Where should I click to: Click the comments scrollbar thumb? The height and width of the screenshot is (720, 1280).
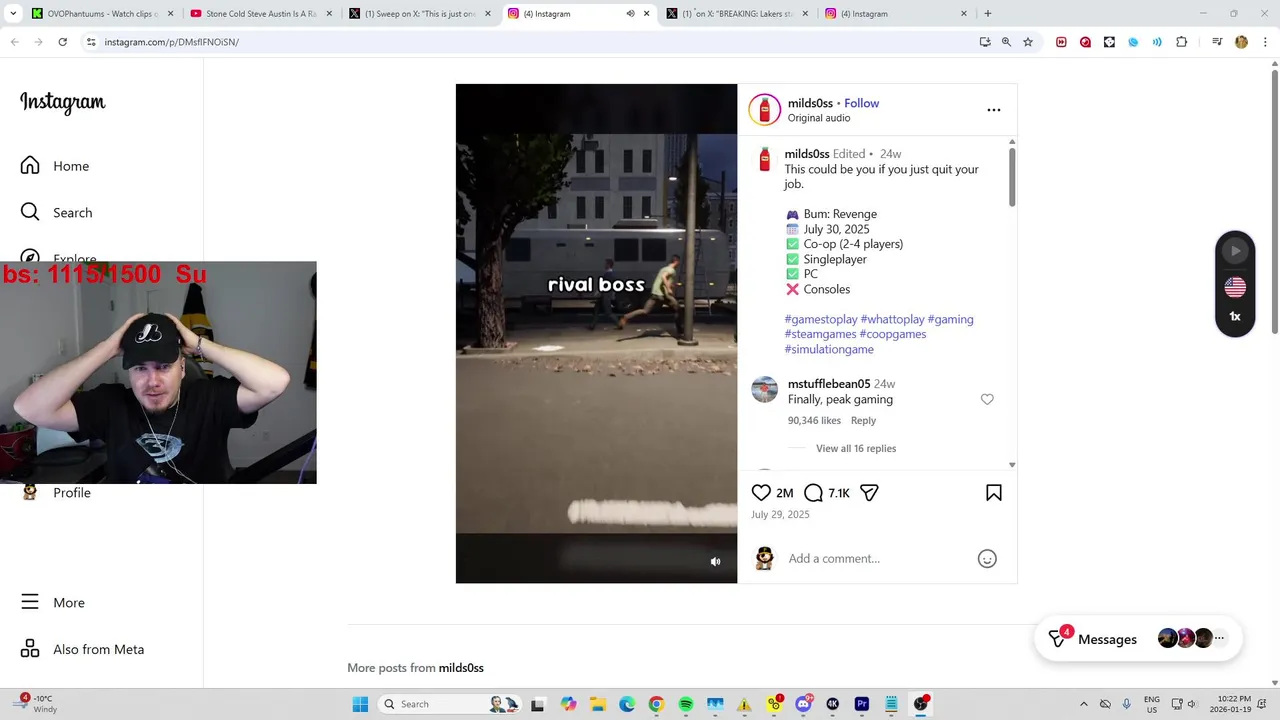(x=1012, y=177)
